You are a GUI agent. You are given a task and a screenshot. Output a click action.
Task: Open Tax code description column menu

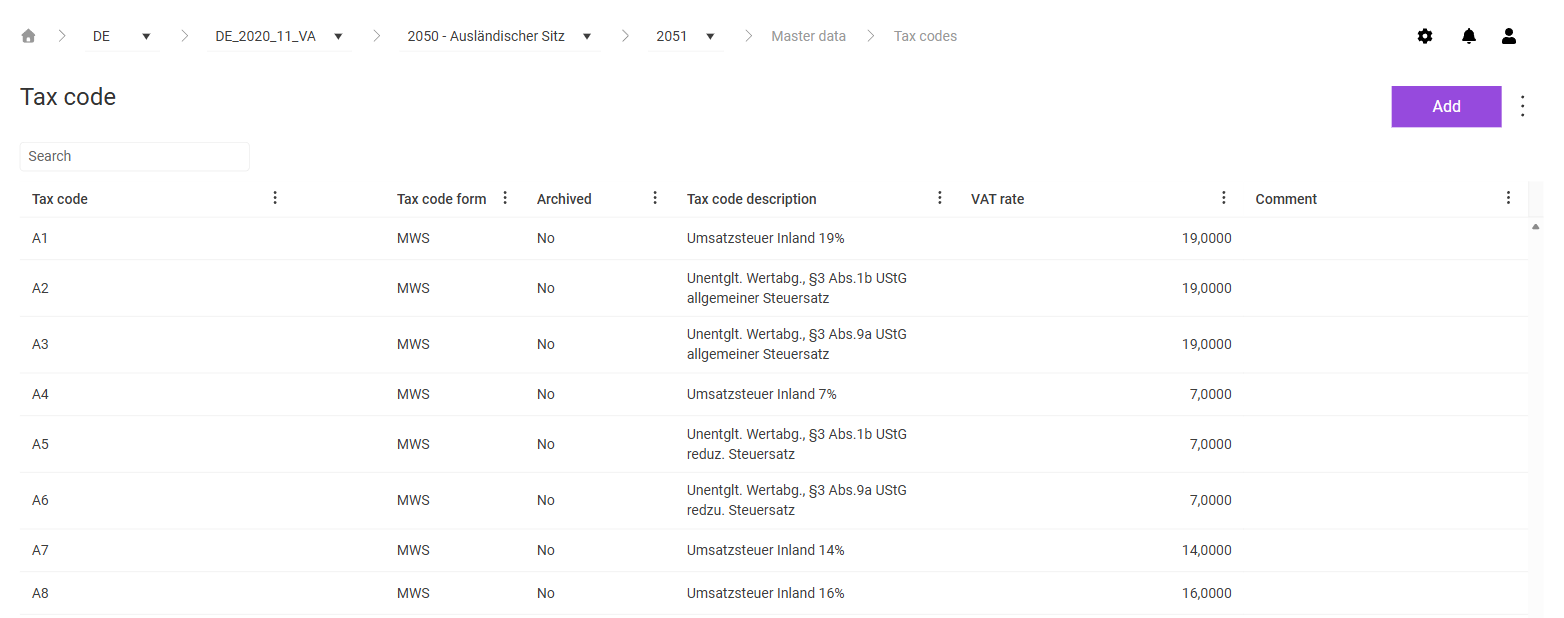click(x=940, y=198)
